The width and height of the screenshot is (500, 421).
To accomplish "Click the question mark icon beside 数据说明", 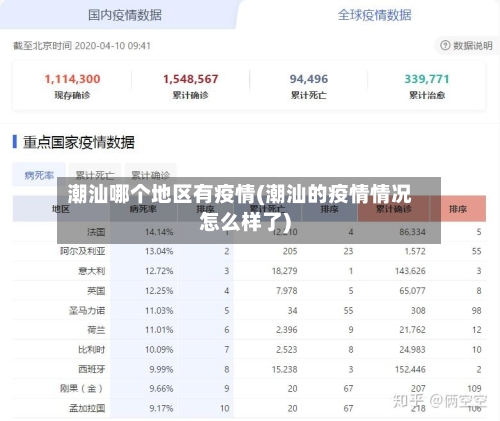I will (445, 45).
